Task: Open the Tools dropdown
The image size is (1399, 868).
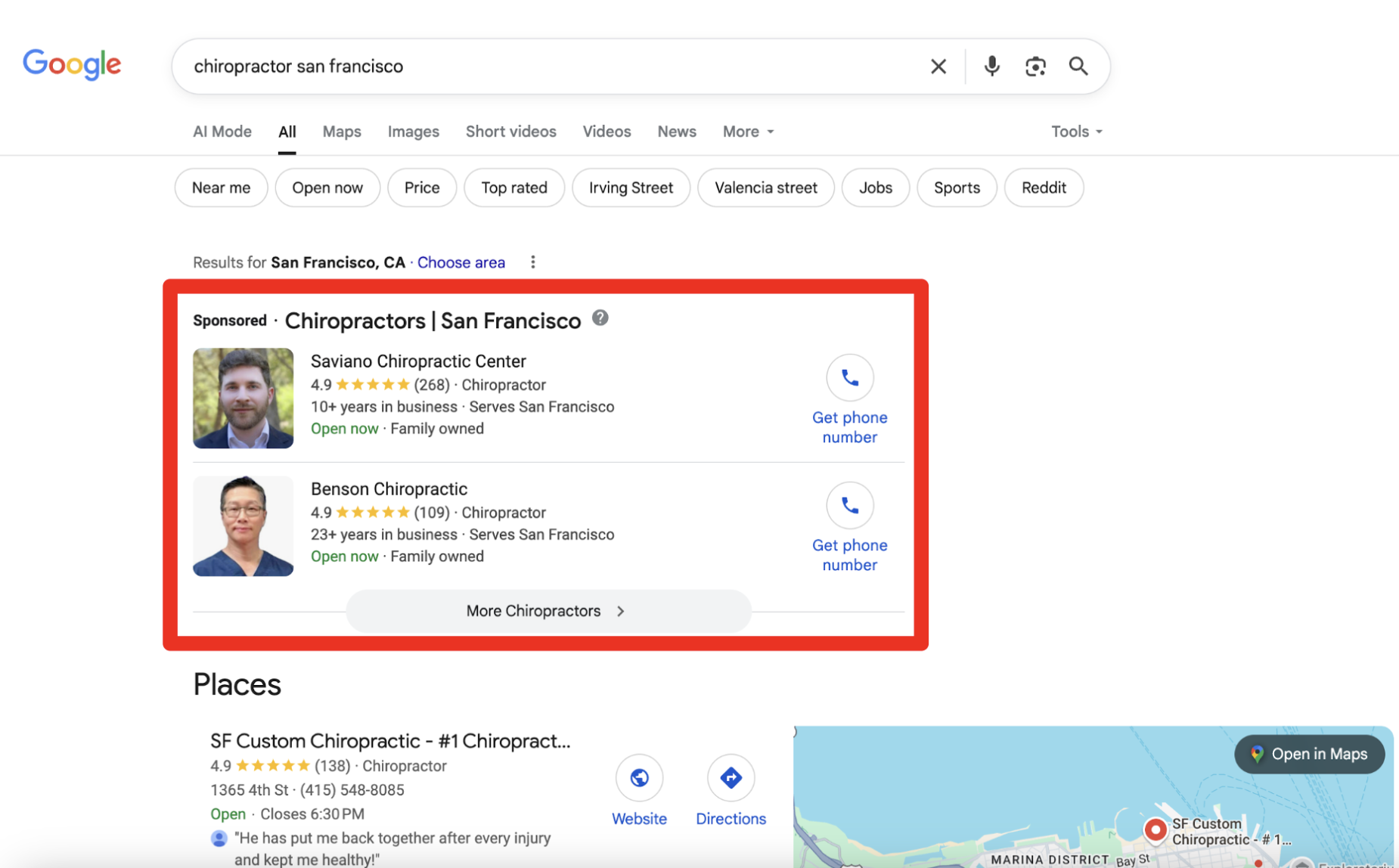Action: [x=1076, y=132]
